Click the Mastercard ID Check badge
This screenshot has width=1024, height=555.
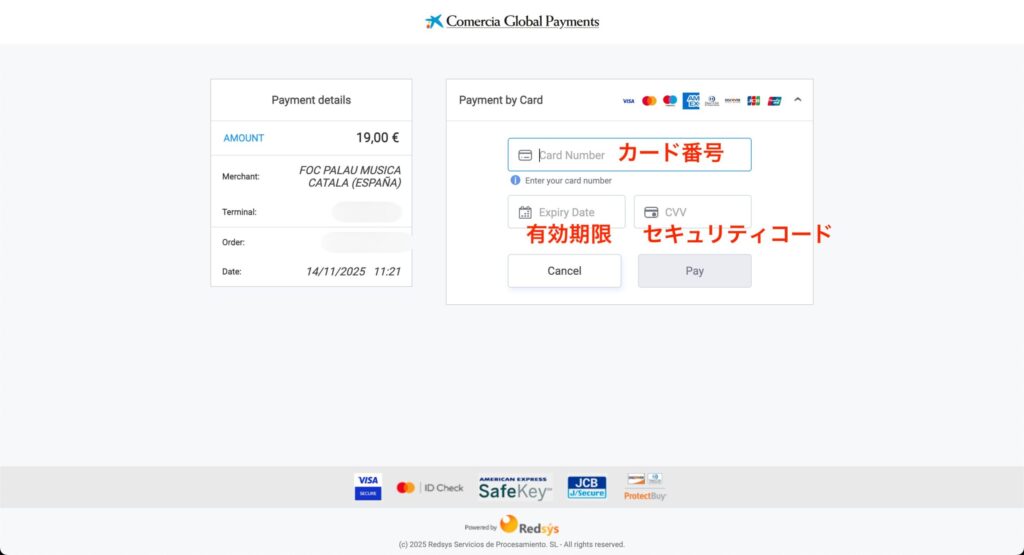pyautogui.click(x=430, y=488)
